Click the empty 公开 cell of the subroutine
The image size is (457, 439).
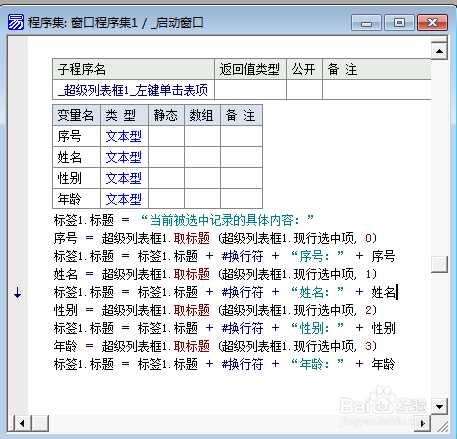pos(304,90)
